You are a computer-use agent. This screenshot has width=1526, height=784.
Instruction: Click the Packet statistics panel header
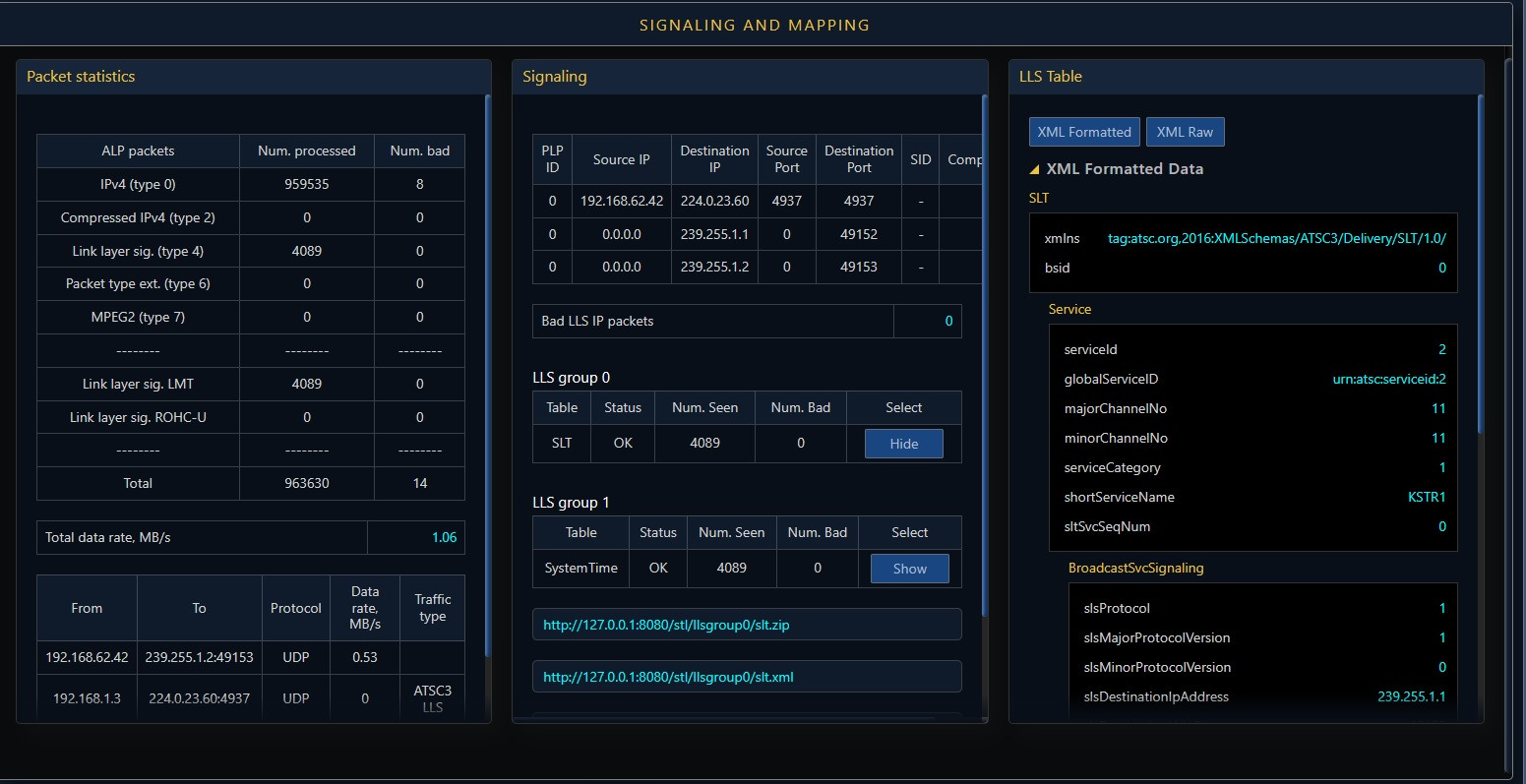tap(253, 77)
